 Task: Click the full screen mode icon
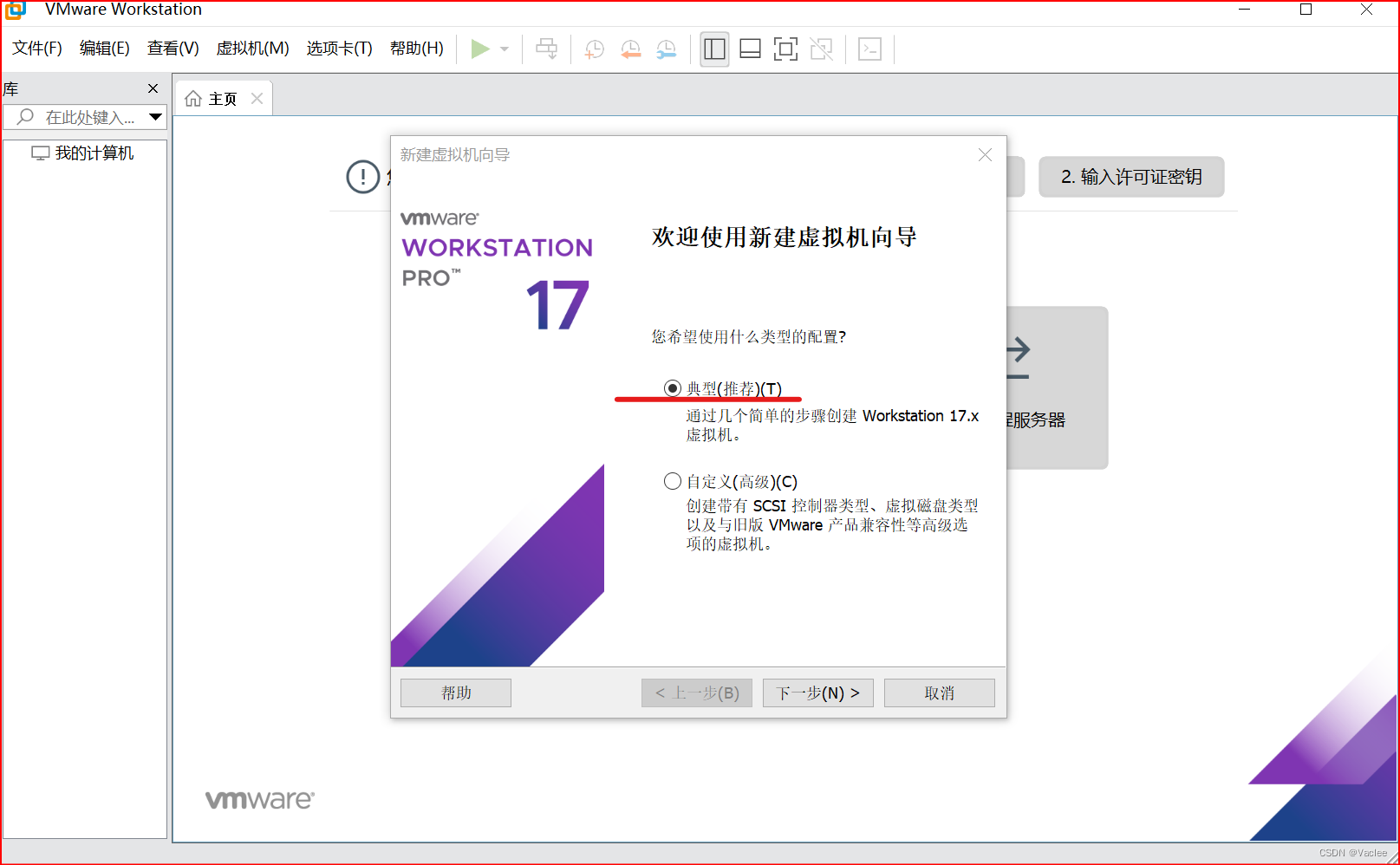coord(785,49)
